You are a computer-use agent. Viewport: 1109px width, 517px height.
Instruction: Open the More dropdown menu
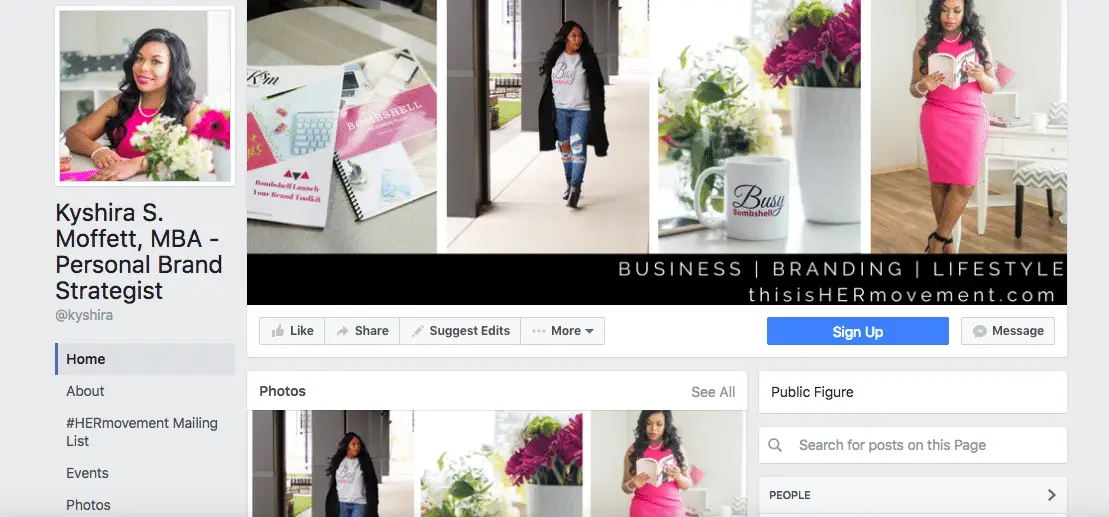562,331
